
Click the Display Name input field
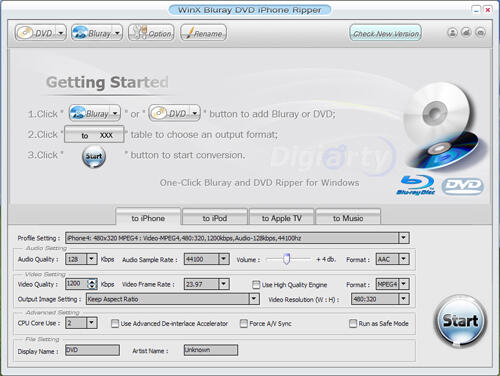[92, 350]
